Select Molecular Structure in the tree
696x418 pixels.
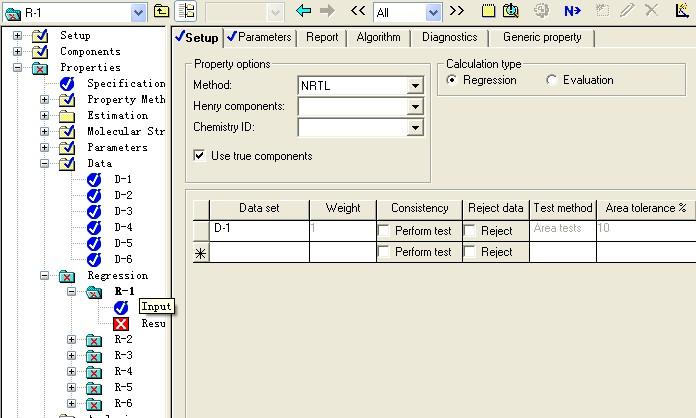point(126,131)
